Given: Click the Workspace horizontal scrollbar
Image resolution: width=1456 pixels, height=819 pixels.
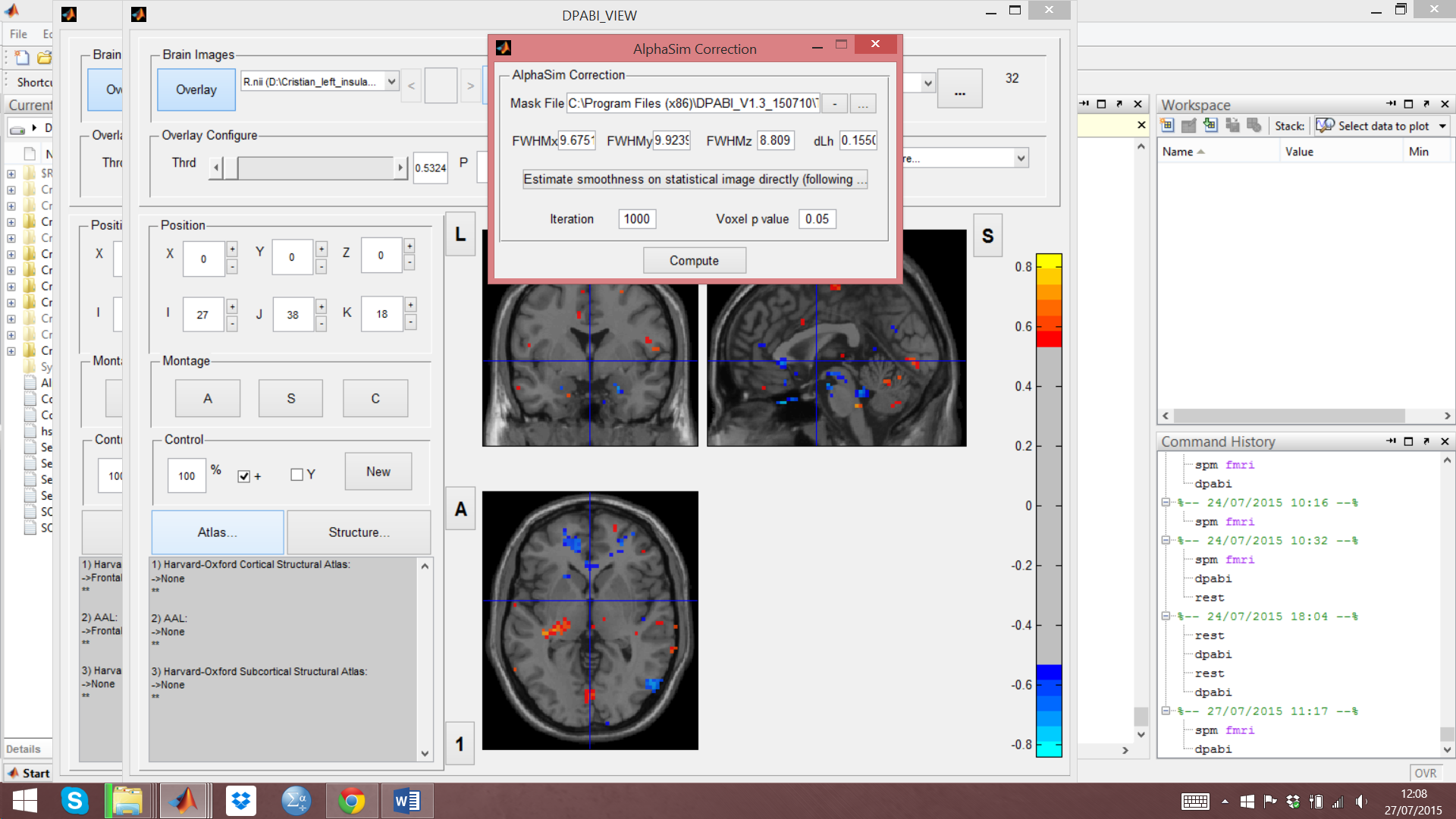Looking at the screenshot, I should [x=1289, y=416].
